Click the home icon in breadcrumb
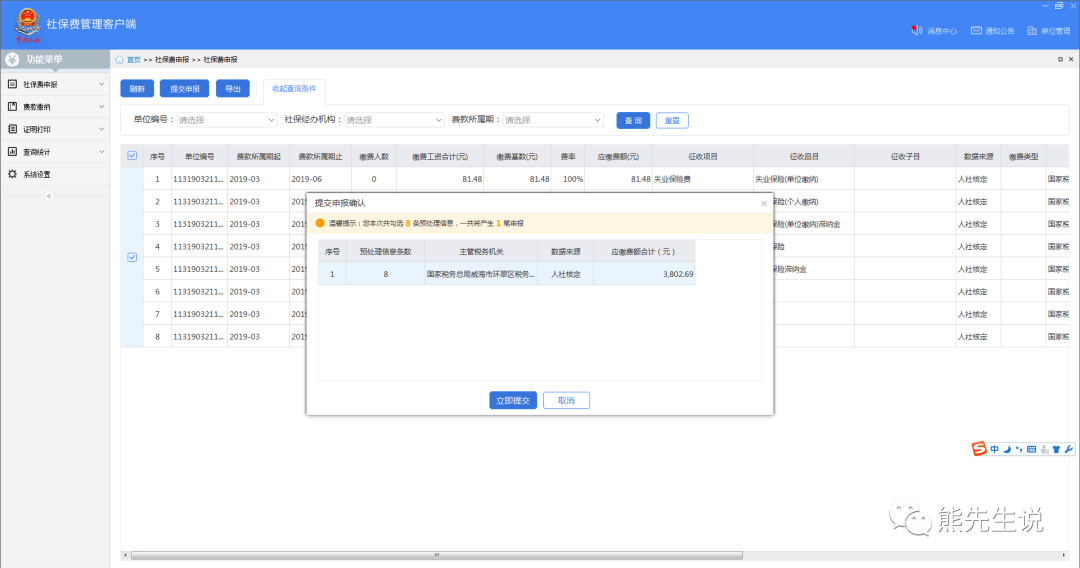Viewport: 1080px width, 568px height. pyautogui.click(x=119, y=60)
